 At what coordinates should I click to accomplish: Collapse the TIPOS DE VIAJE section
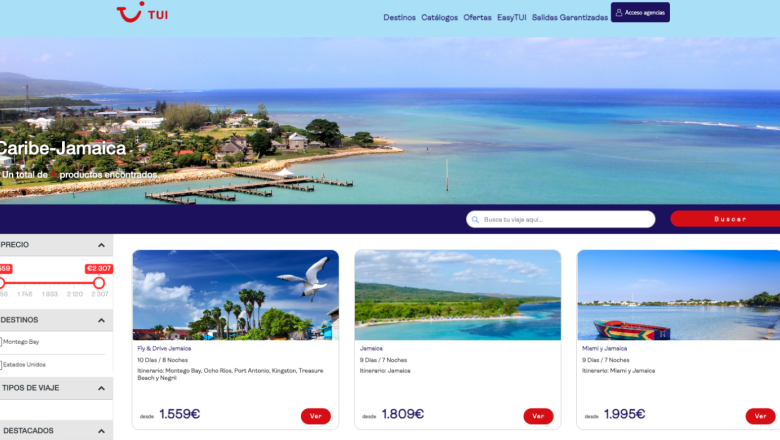(101, 388)
